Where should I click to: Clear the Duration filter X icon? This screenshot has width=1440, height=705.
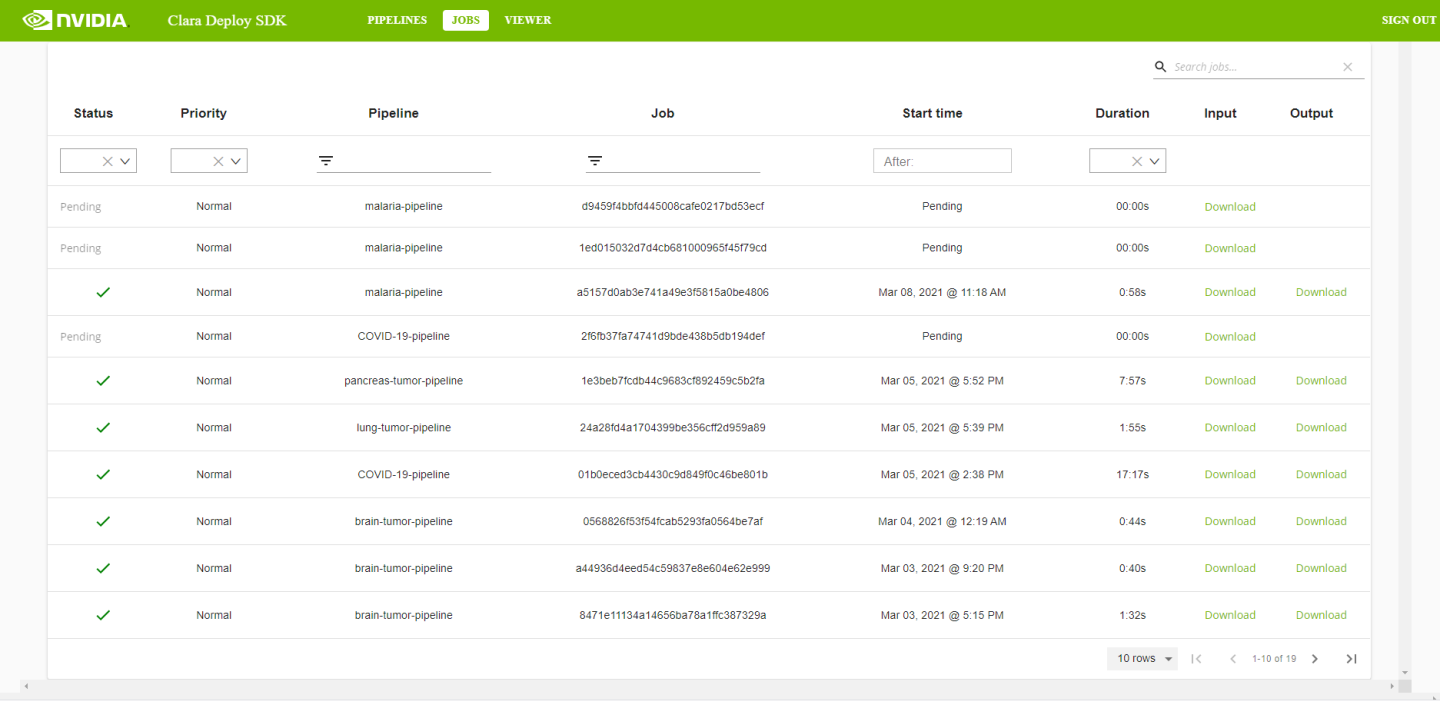click(x=1136, y=161)
